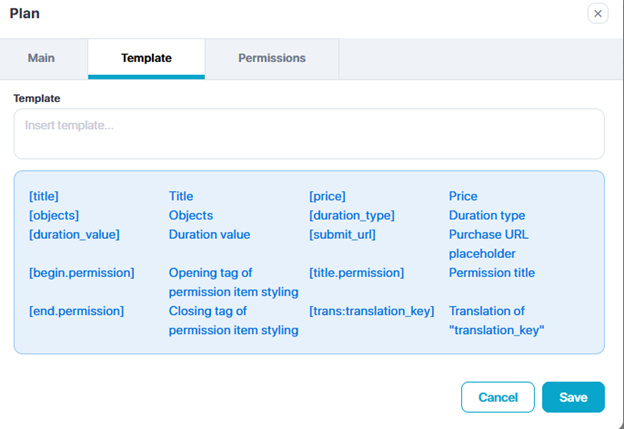Click the [begin.permission] placeholder
The image size is (624, 429).
click(x=82, y=272)
